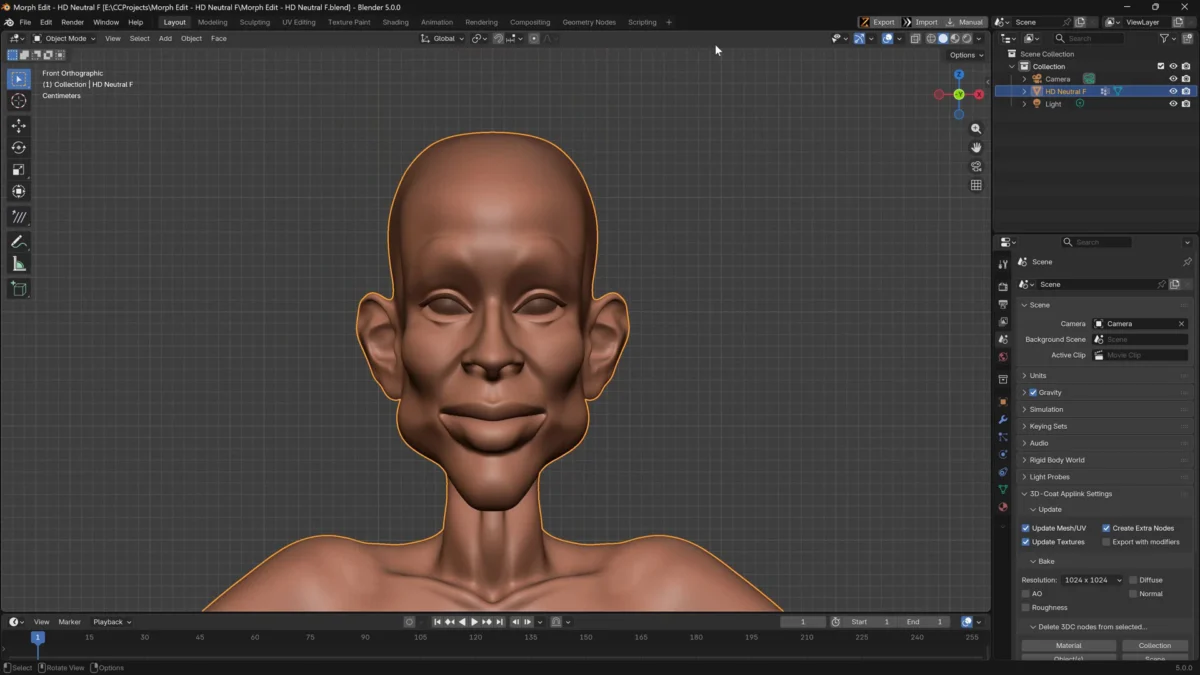Click the X axis on navigation gizmo
This screenshot has height=675, width=1200.
point(979,94)
